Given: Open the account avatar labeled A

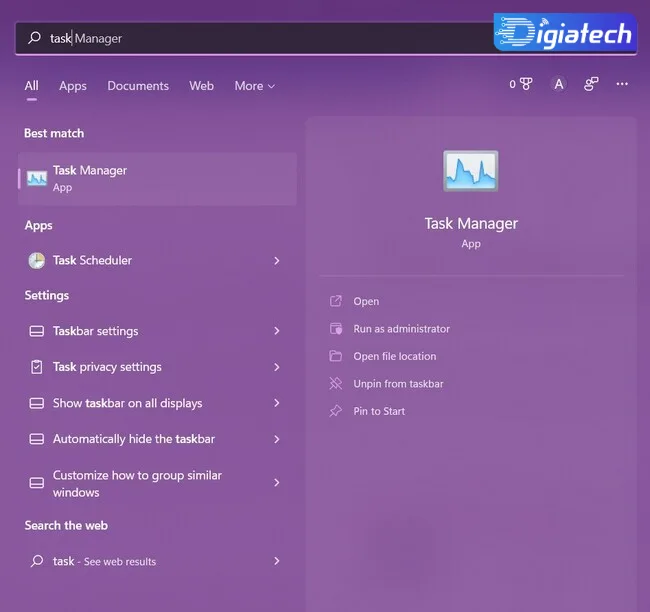Looking at the screenshot, I should (x=559, y=84).
